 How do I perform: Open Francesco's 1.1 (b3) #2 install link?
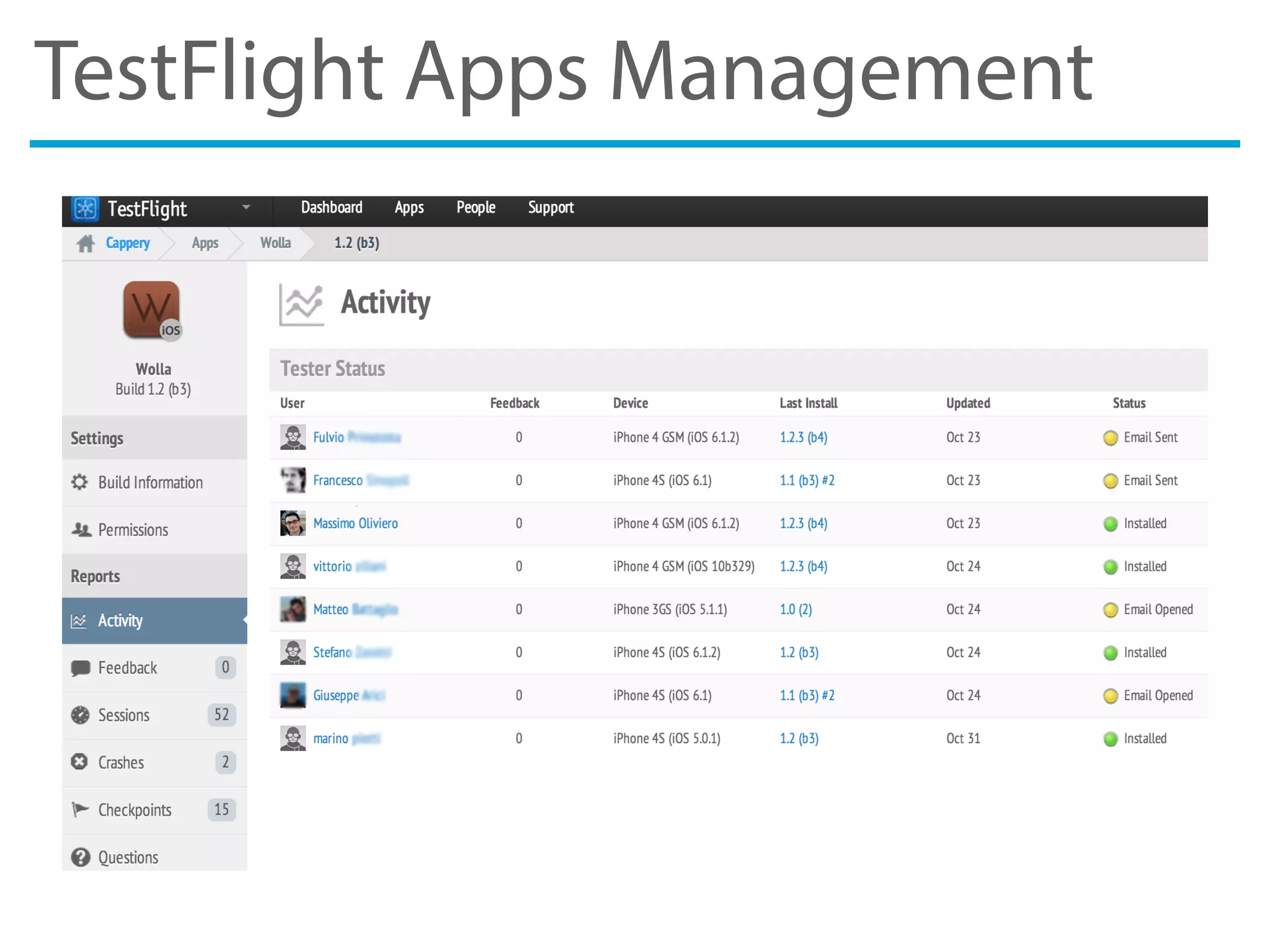click(x=807, y=480)
